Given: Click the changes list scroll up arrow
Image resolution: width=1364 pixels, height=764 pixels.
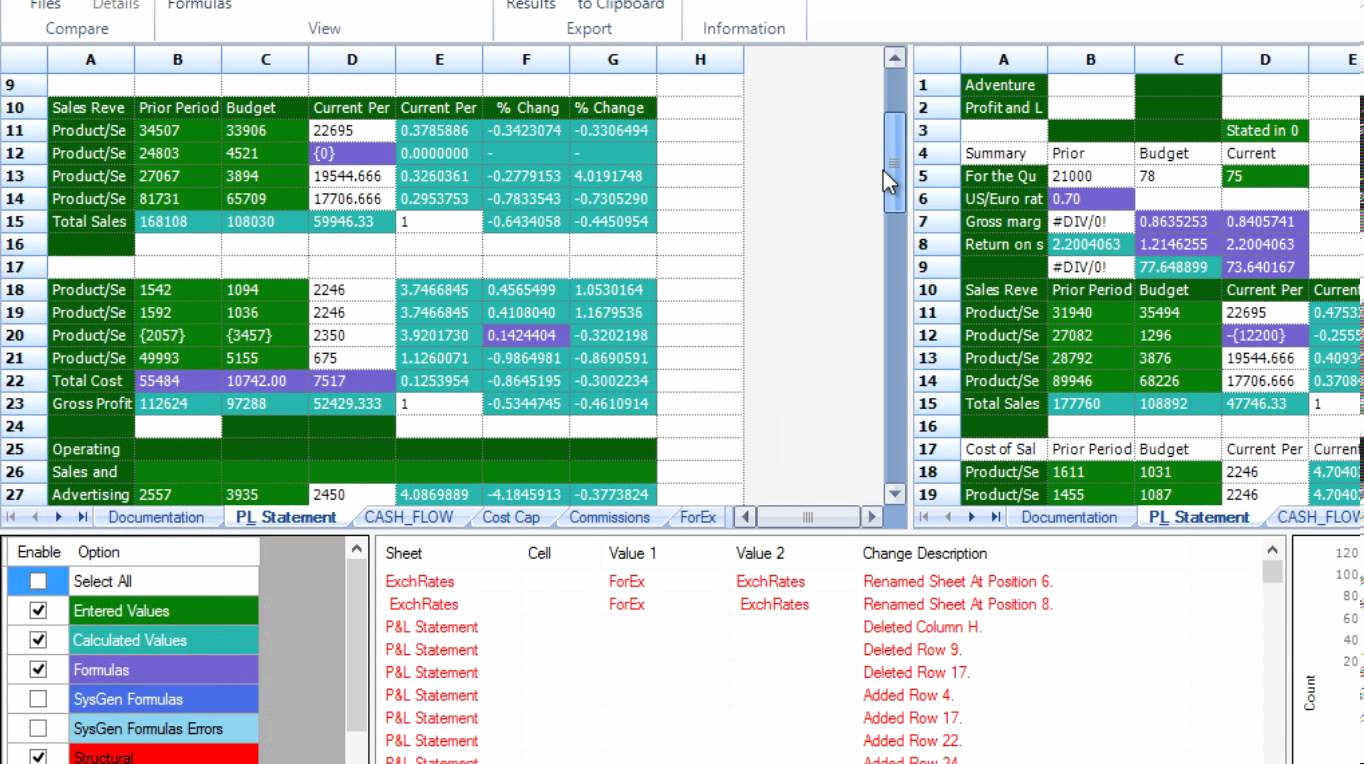Looking at the screenshot, I should click(1272, 549).
